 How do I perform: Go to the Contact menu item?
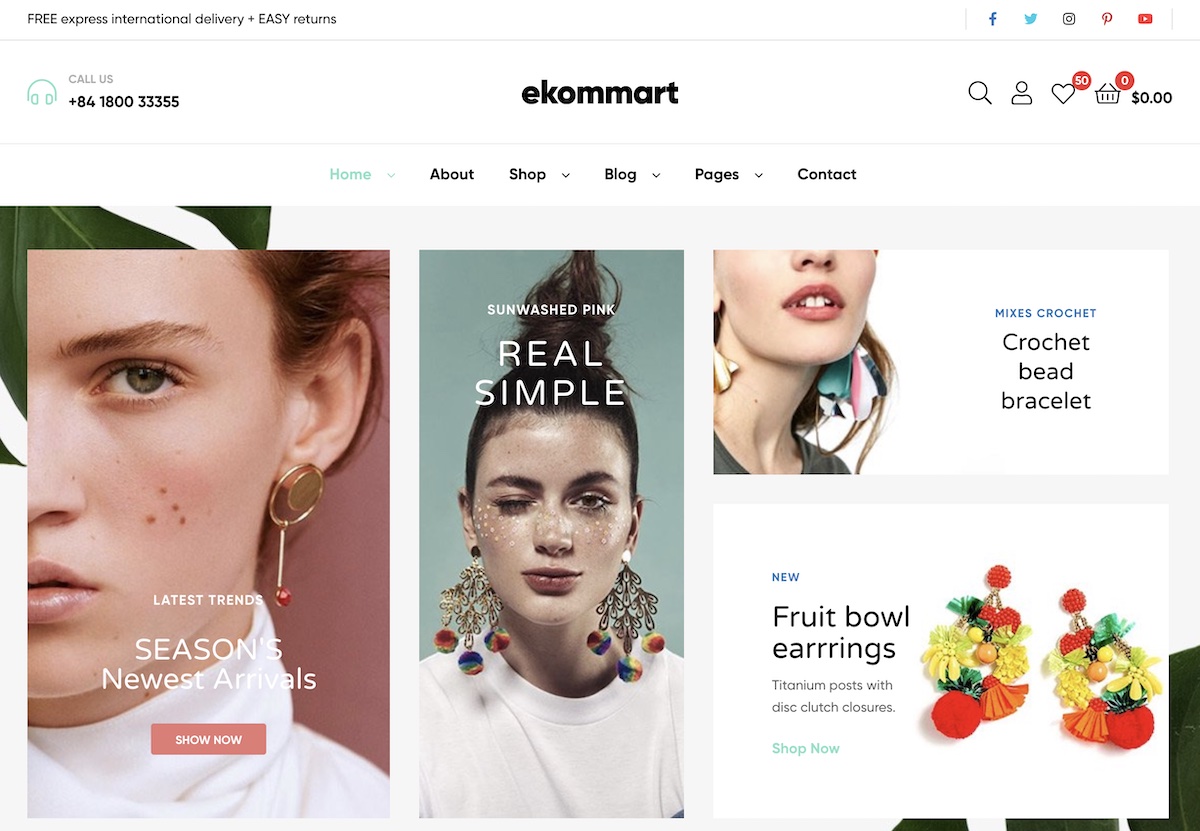(x=827, y=174)
